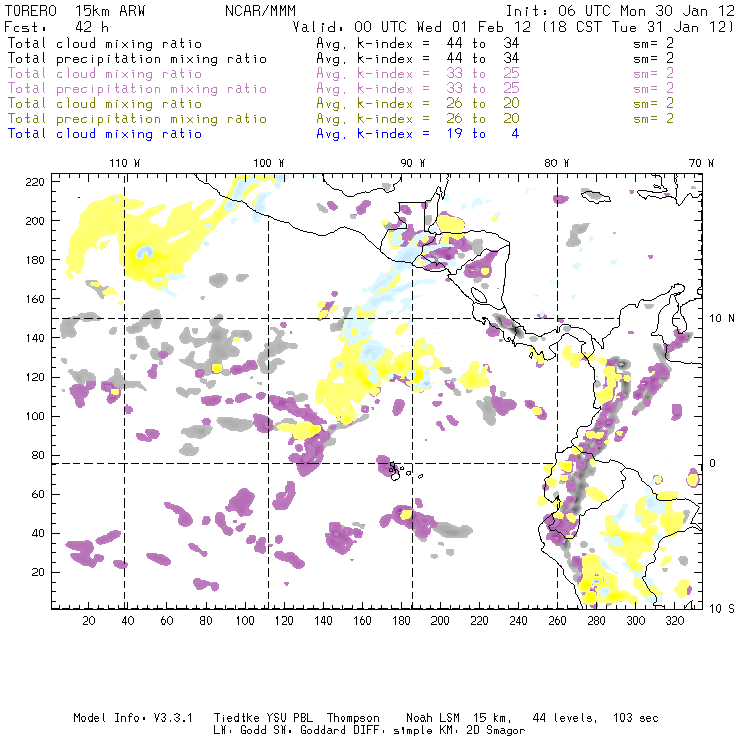
Task: Click "sm= 2" on the black cloud row
Action: (x=653, y=43)
